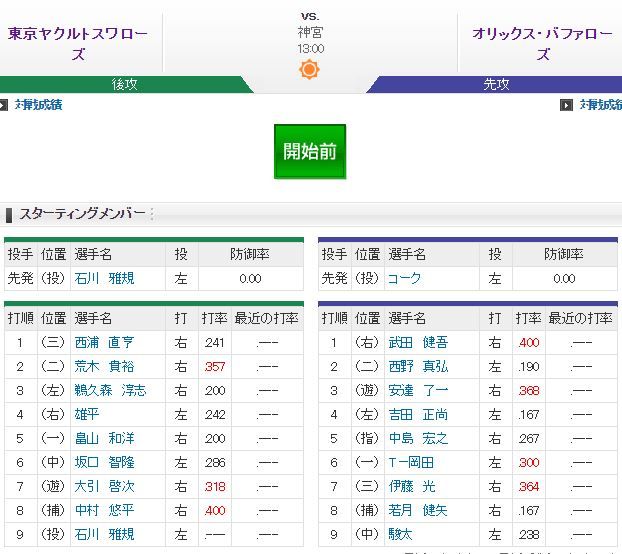622x554 pixels.
Task: Click the 13:00 start time
Action: point(311,49)
